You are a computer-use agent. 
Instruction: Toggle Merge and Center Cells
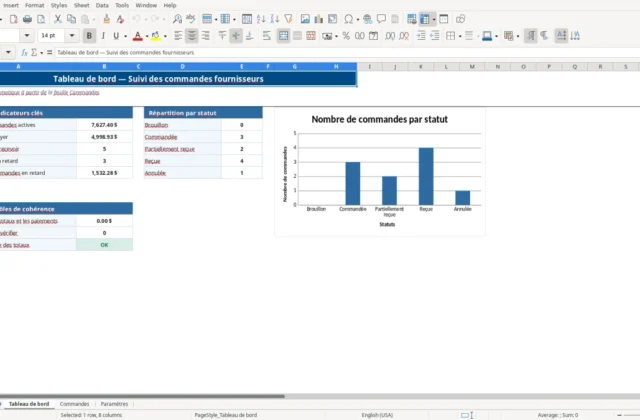(x=283, y=36)
